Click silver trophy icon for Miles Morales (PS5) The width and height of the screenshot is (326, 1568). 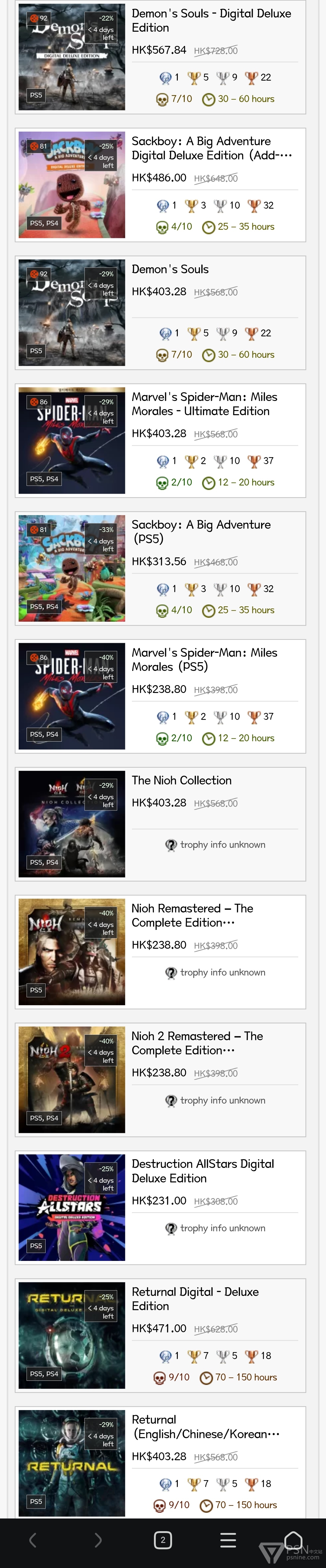click(220, 717)
